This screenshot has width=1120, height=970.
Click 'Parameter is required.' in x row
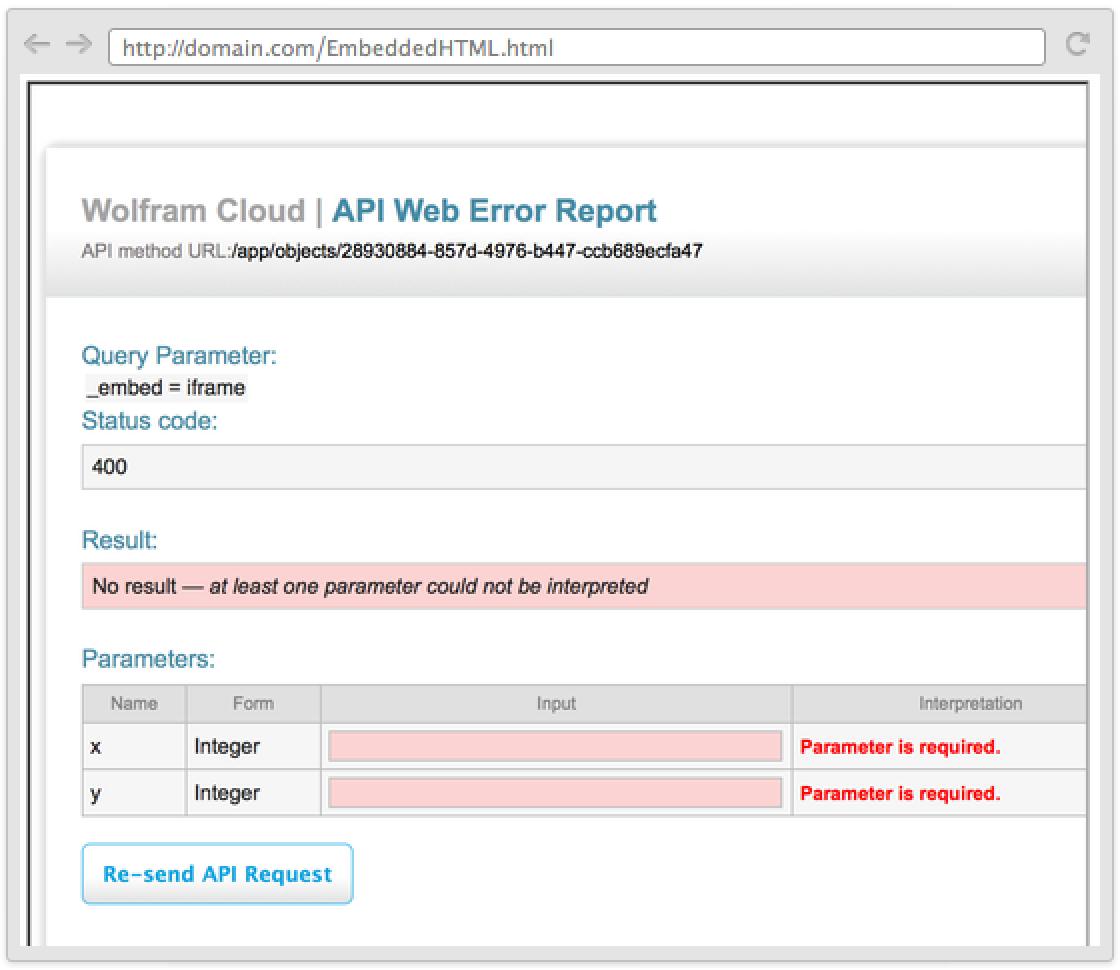point(900,747)
